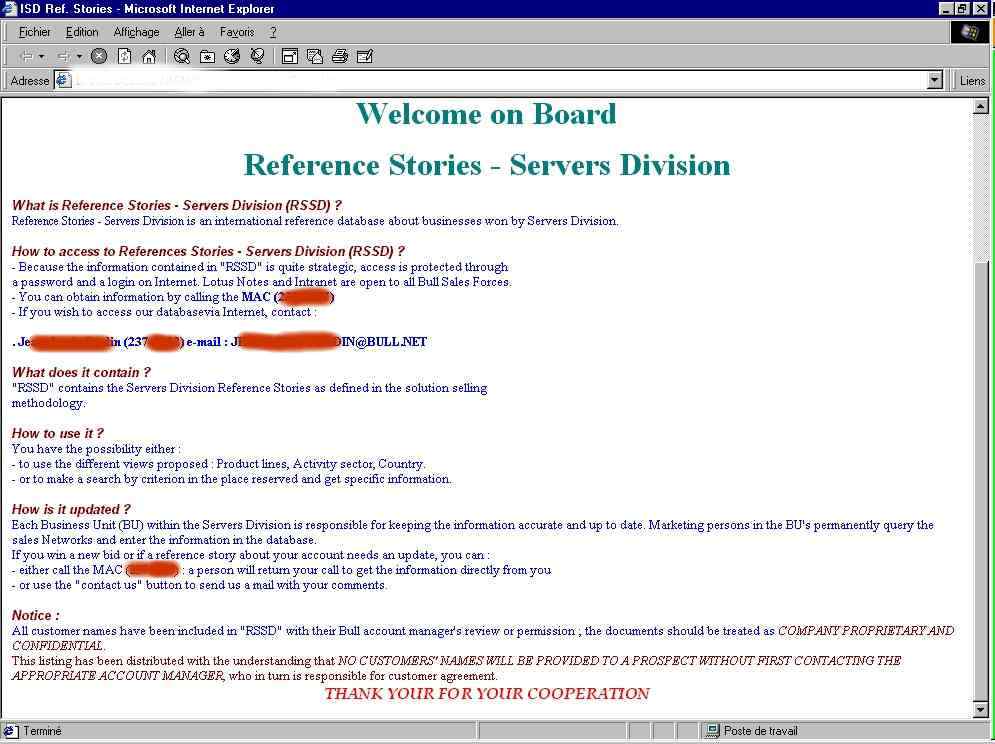Click the line starting 'If you wish to access our database'
The height and width of the screenshot is (744, 995).
[164, 312]
